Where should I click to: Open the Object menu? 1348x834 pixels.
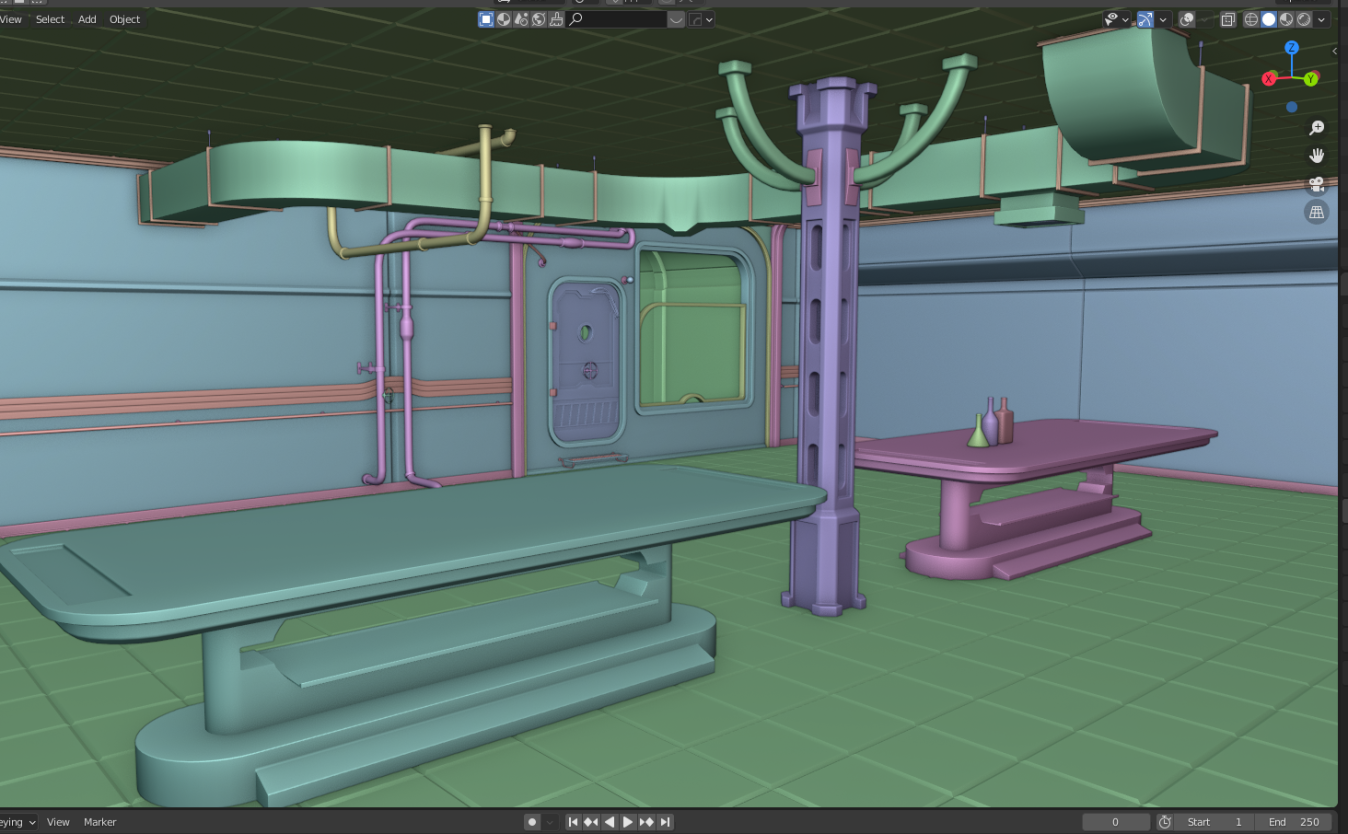125,19
